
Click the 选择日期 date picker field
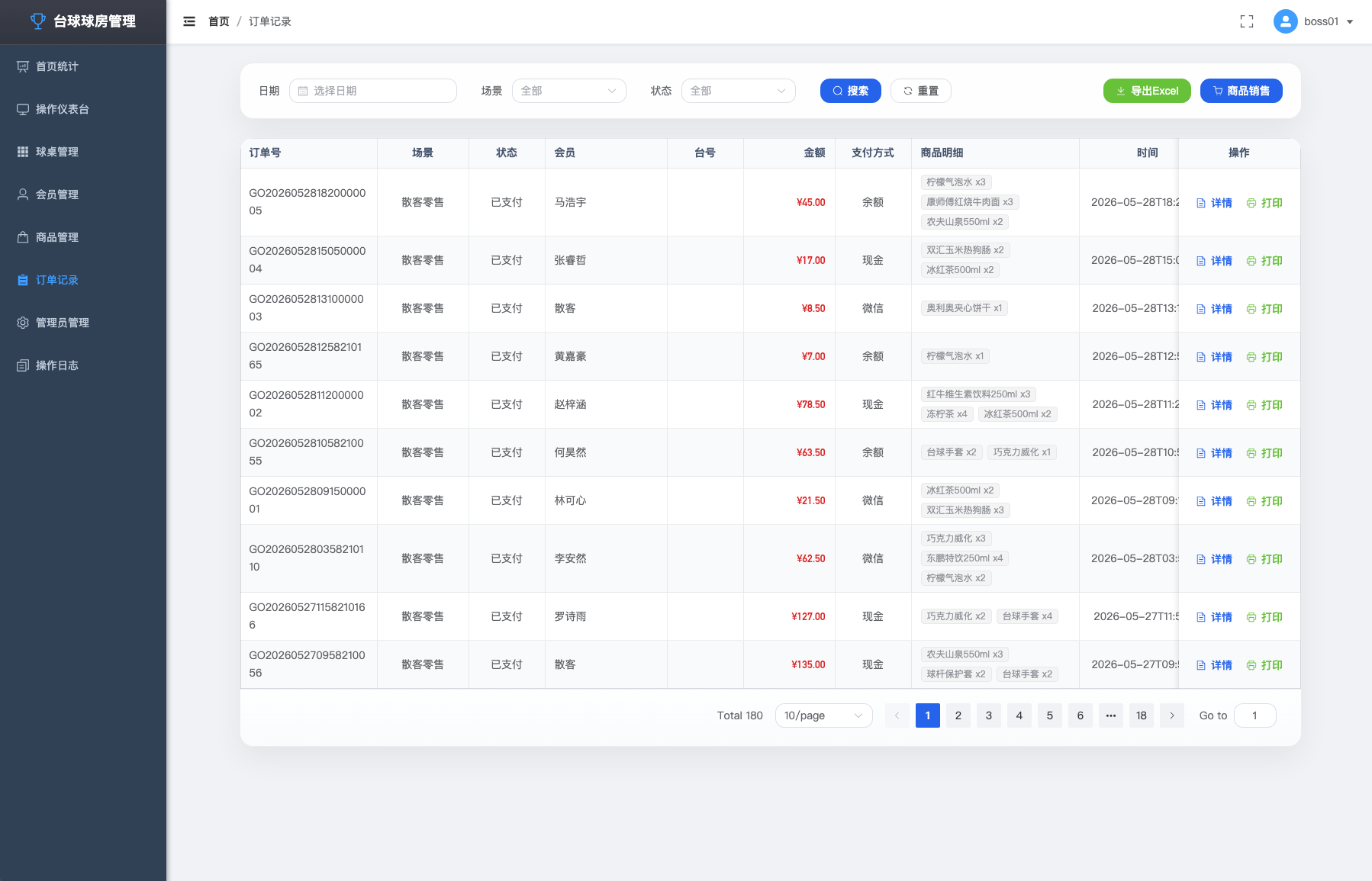point(373,91)
